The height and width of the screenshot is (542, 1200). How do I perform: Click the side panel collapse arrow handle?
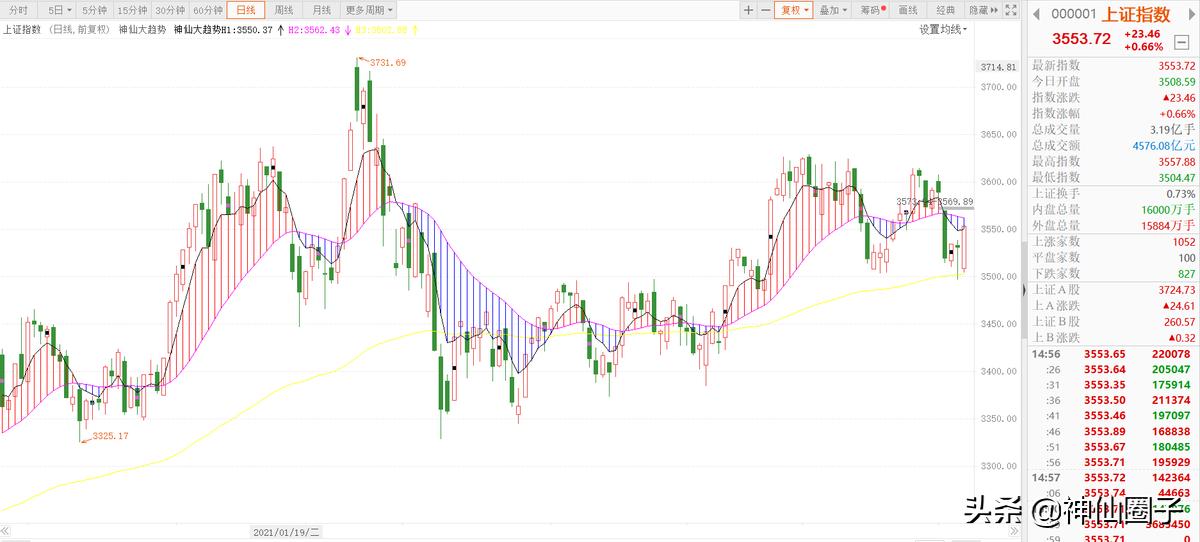(1024, 289)
